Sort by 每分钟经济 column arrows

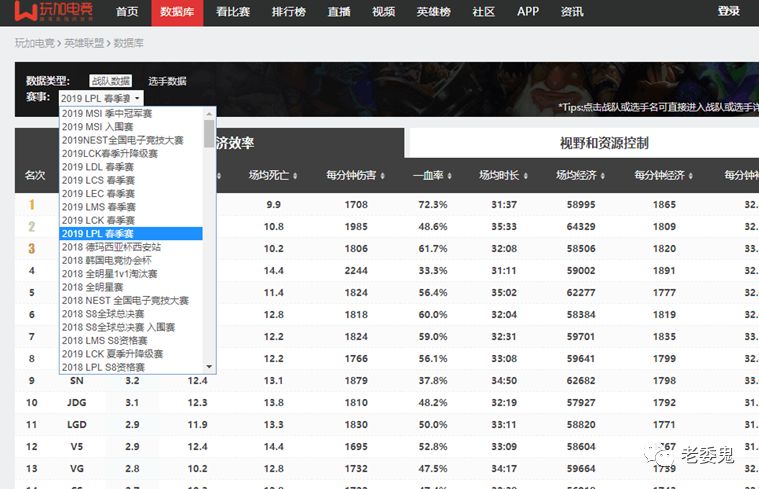691,176
